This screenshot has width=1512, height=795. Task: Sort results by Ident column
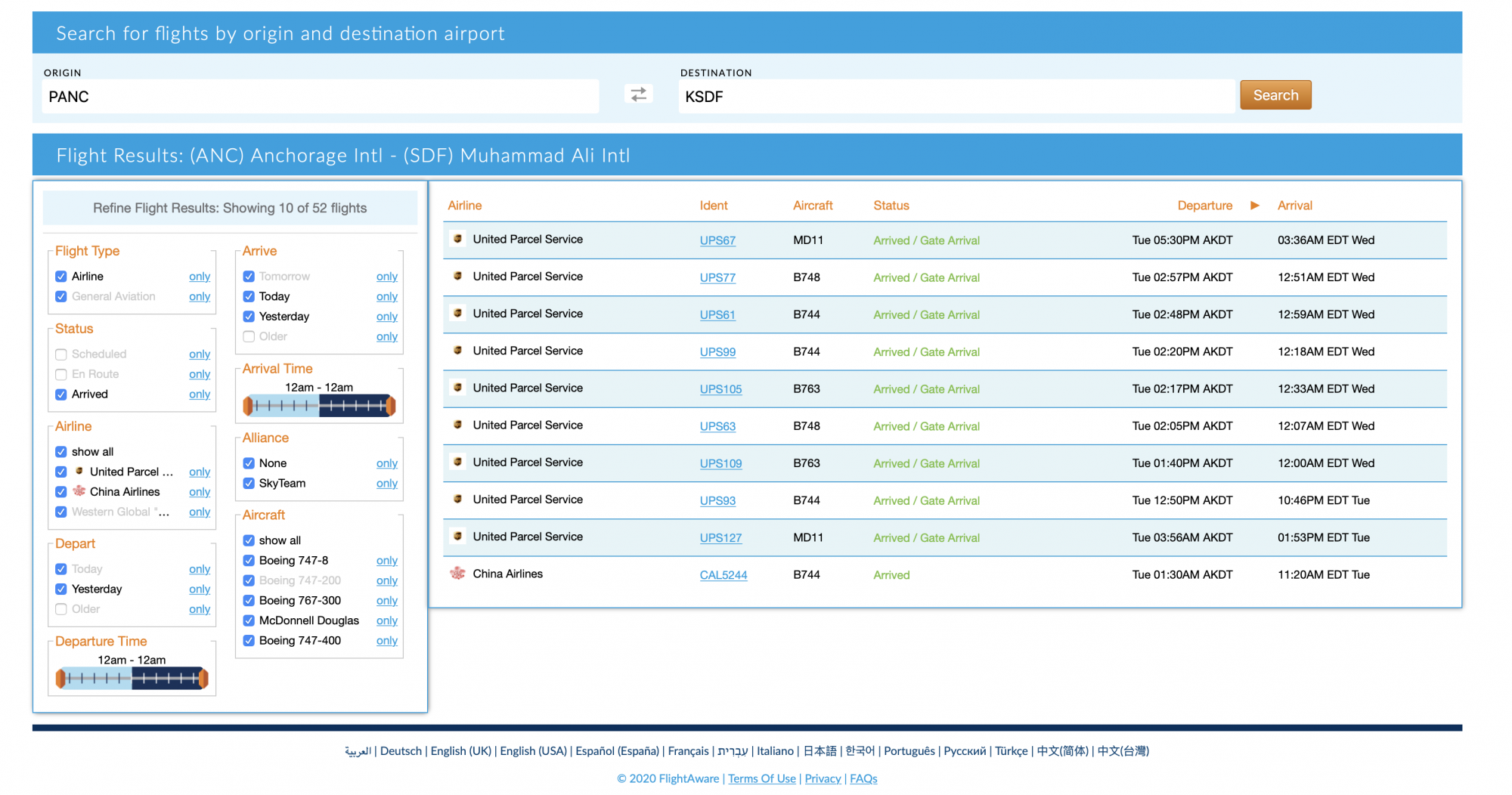pos(714,206)
